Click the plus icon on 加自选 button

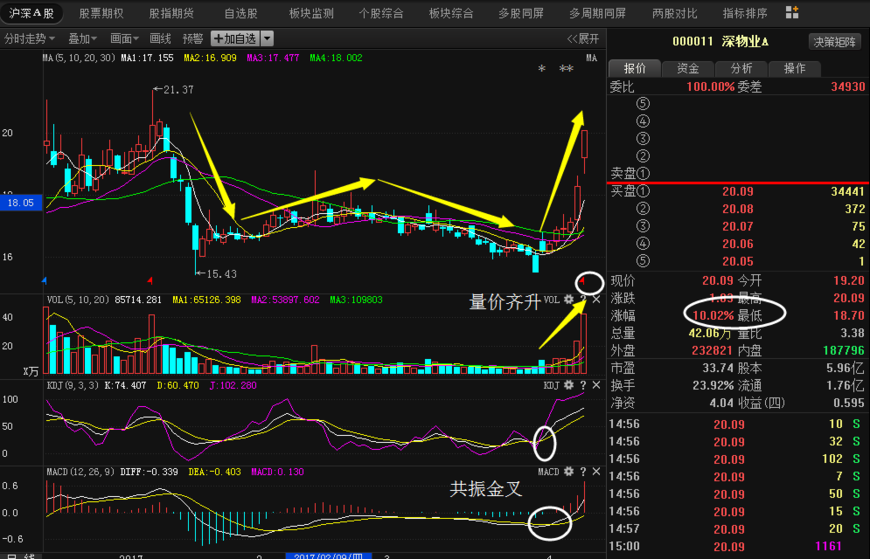[218, 39]
